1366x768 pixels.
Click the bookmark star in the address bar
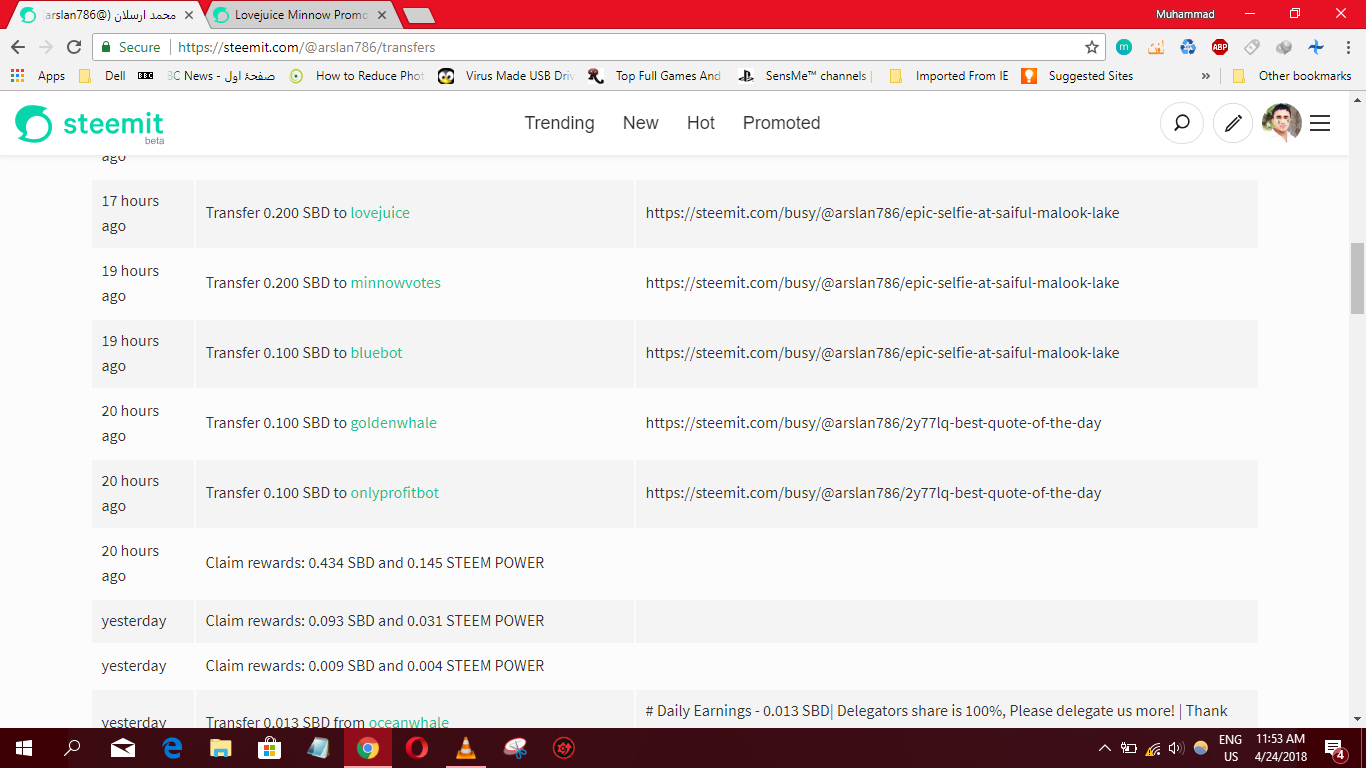pyautogui.click(x=1091, y=47)
